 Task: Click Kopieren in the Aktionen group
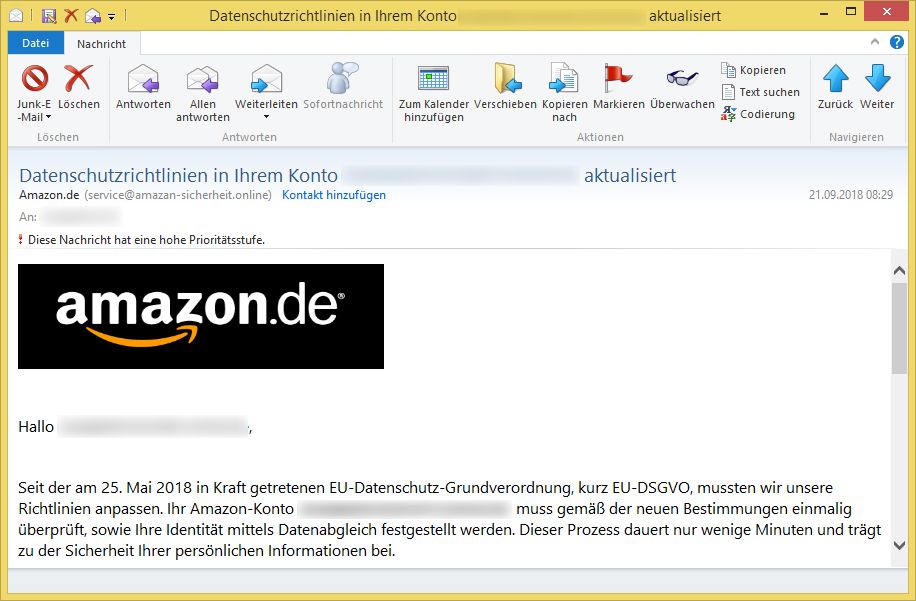(754, 70)
